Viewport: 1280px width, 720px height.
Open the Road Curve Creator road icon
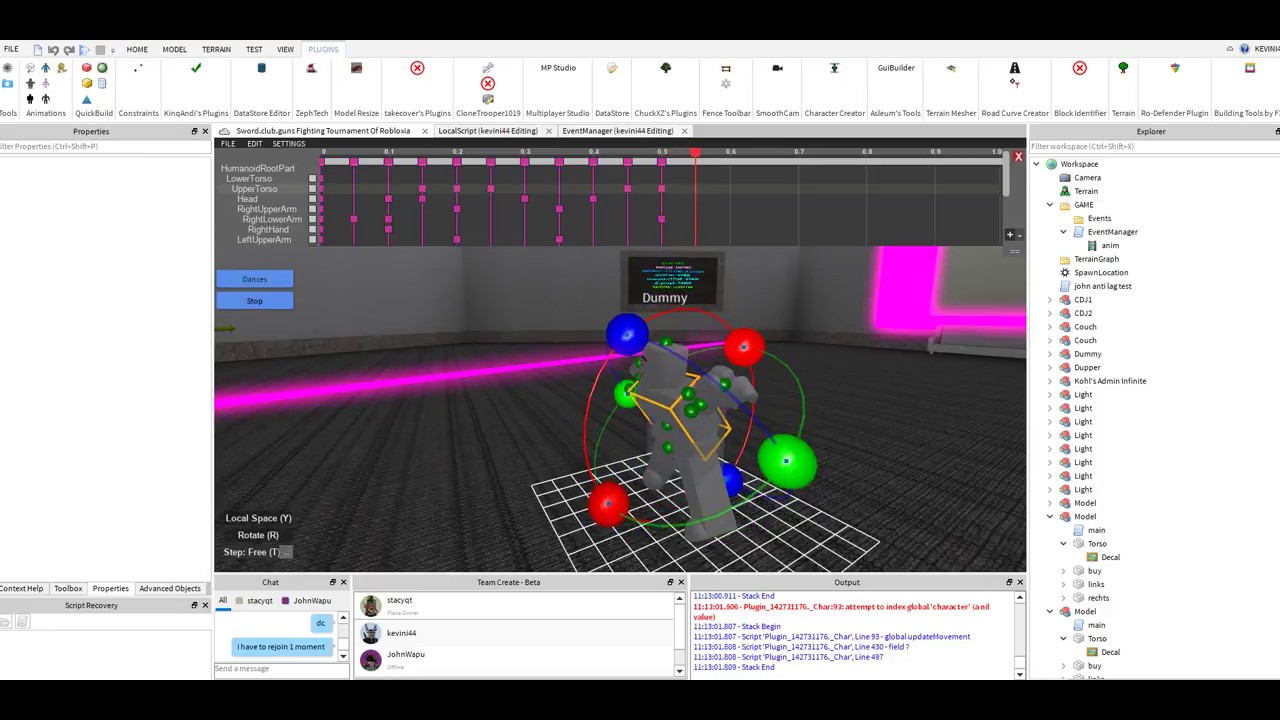[x=1015, y=68]
